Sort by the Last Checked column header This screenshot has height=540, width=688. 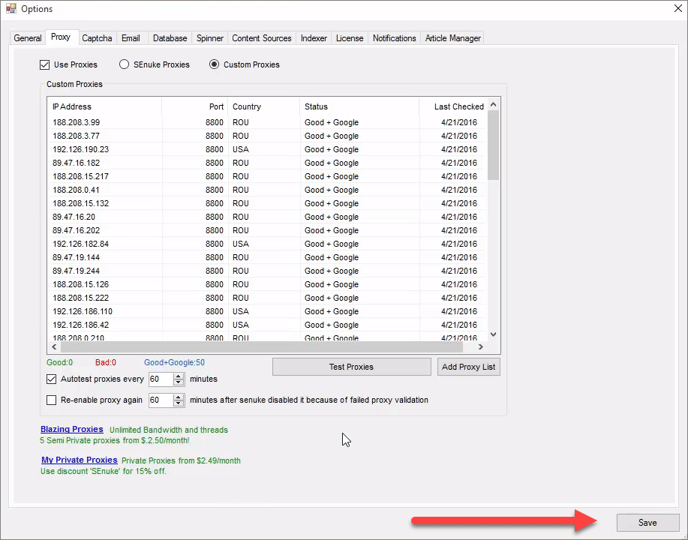coord(453,107)
